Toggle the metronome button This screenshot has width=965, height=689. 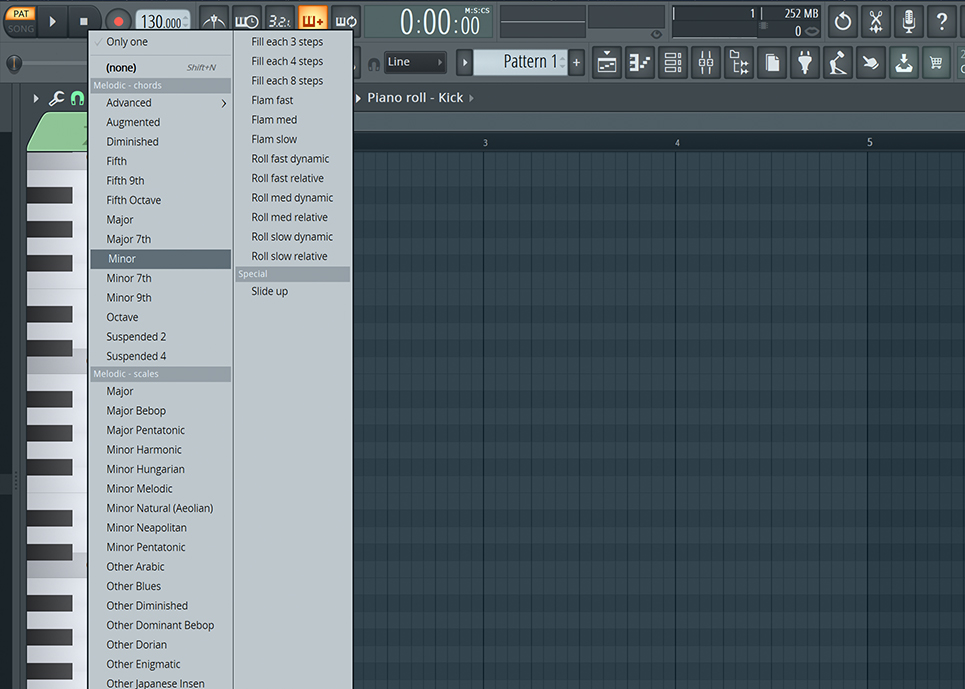(213, 20)
